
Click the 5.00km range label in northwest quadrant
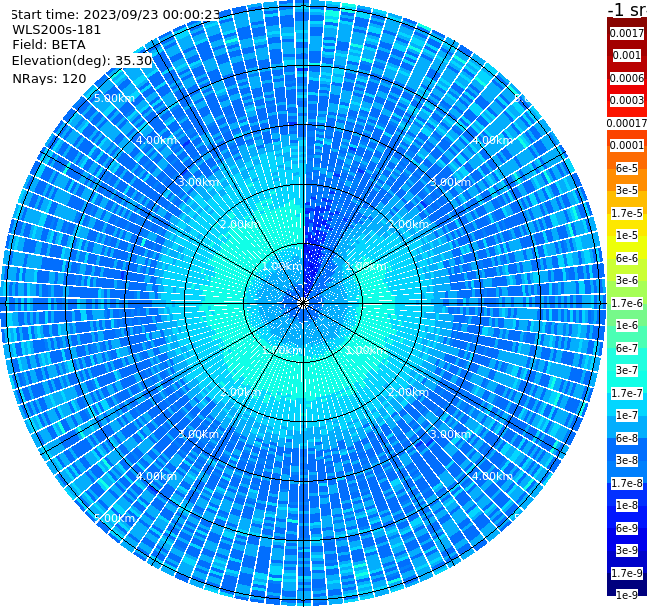[x=114, y=99]
